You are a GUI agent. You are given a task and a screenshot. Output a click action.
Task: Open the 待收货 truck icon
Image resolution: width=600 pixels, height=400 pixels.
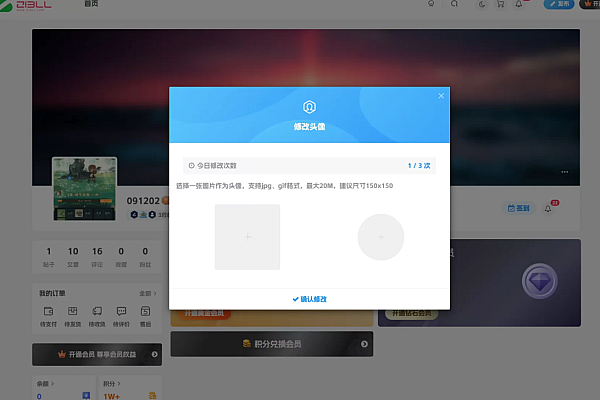tap(97, 311)
